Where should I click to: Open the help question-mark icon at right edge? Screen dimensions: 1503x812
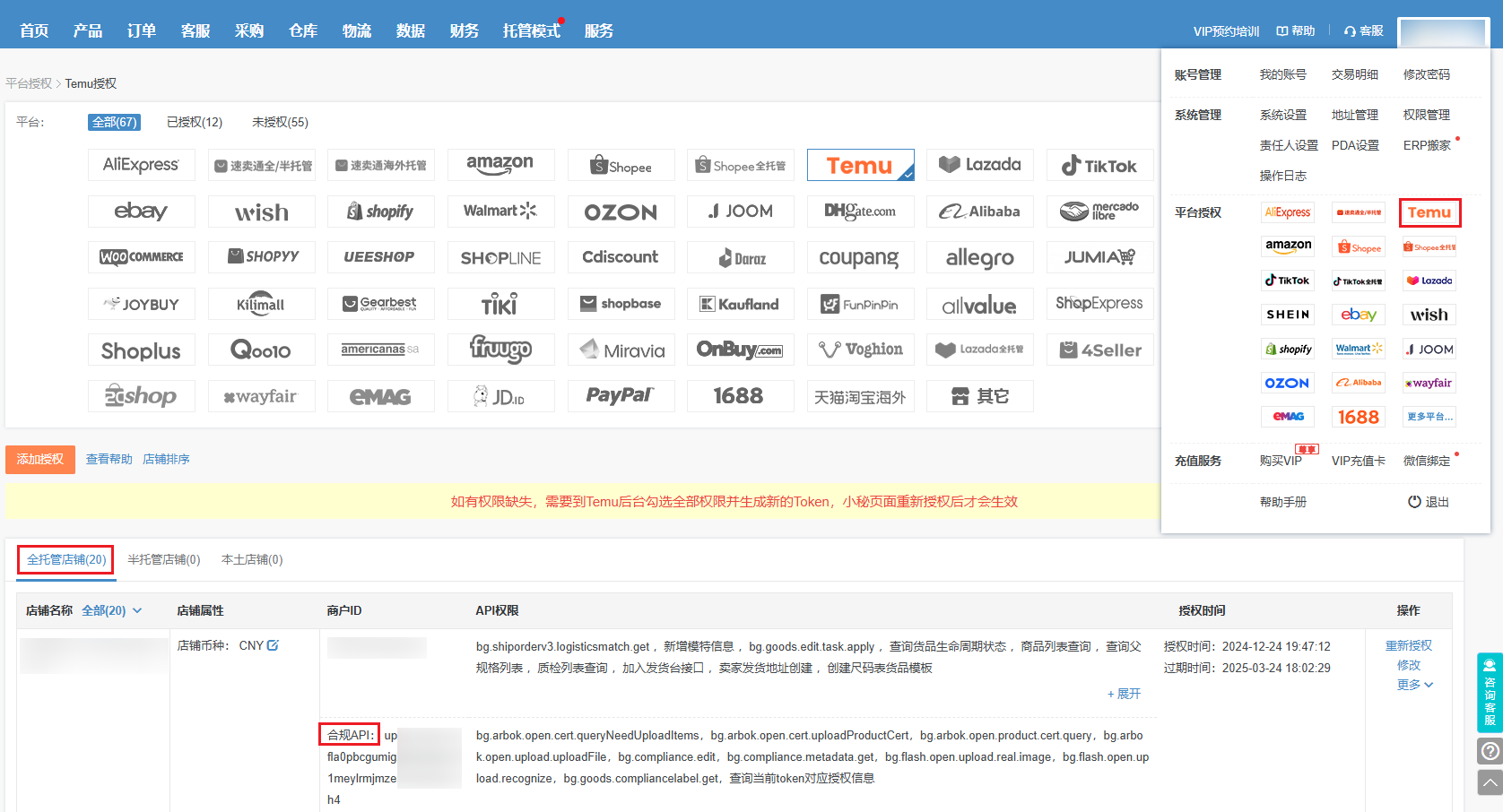tap(1490, 751)
